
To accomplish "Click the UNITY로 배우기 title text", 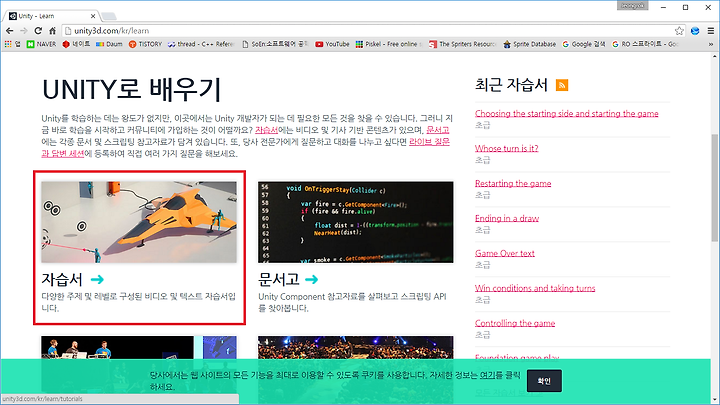I will coord(131,89).
